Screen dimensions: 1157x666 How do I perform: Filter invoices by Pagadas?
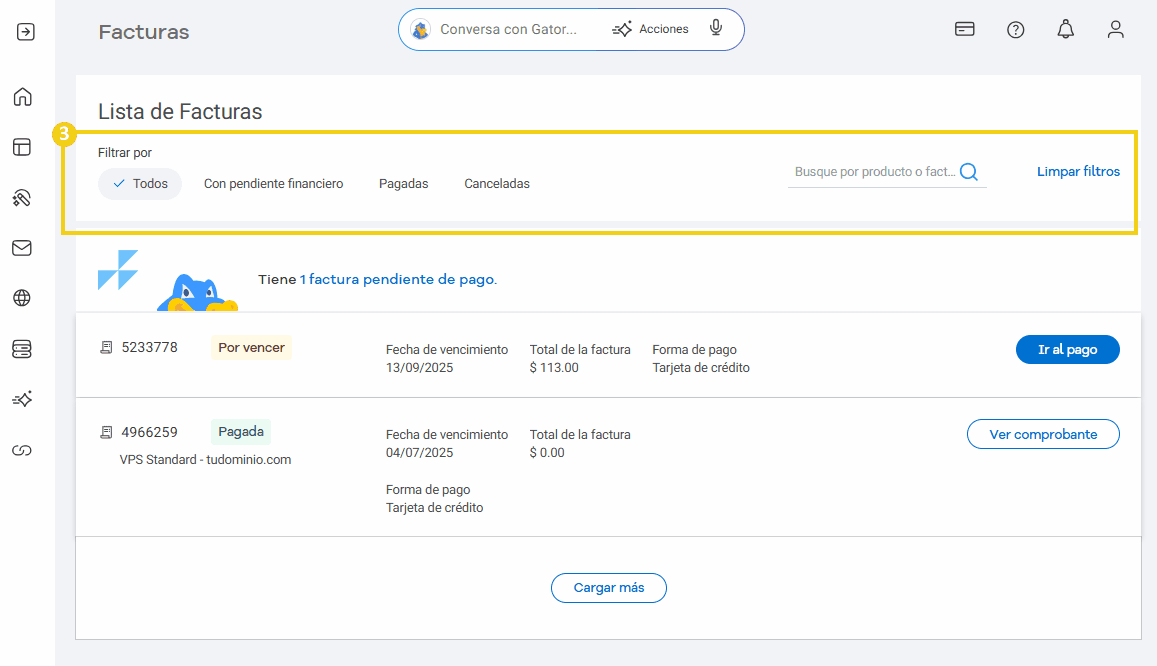point(403,184)
